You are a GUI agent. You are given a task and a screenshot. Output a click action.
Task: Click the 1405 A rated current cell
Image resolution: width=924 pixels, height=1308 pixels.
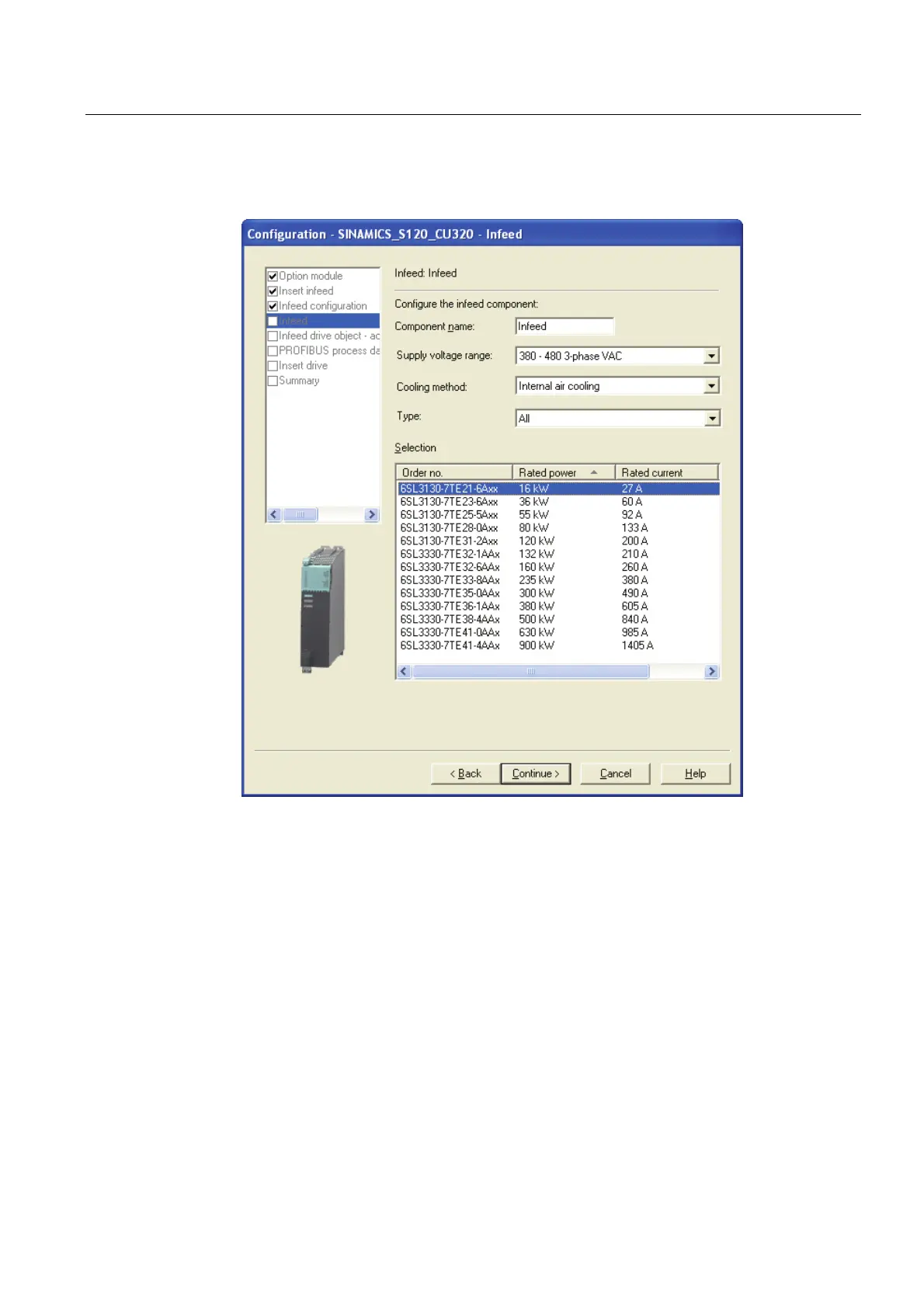click(x=637, y=645)
